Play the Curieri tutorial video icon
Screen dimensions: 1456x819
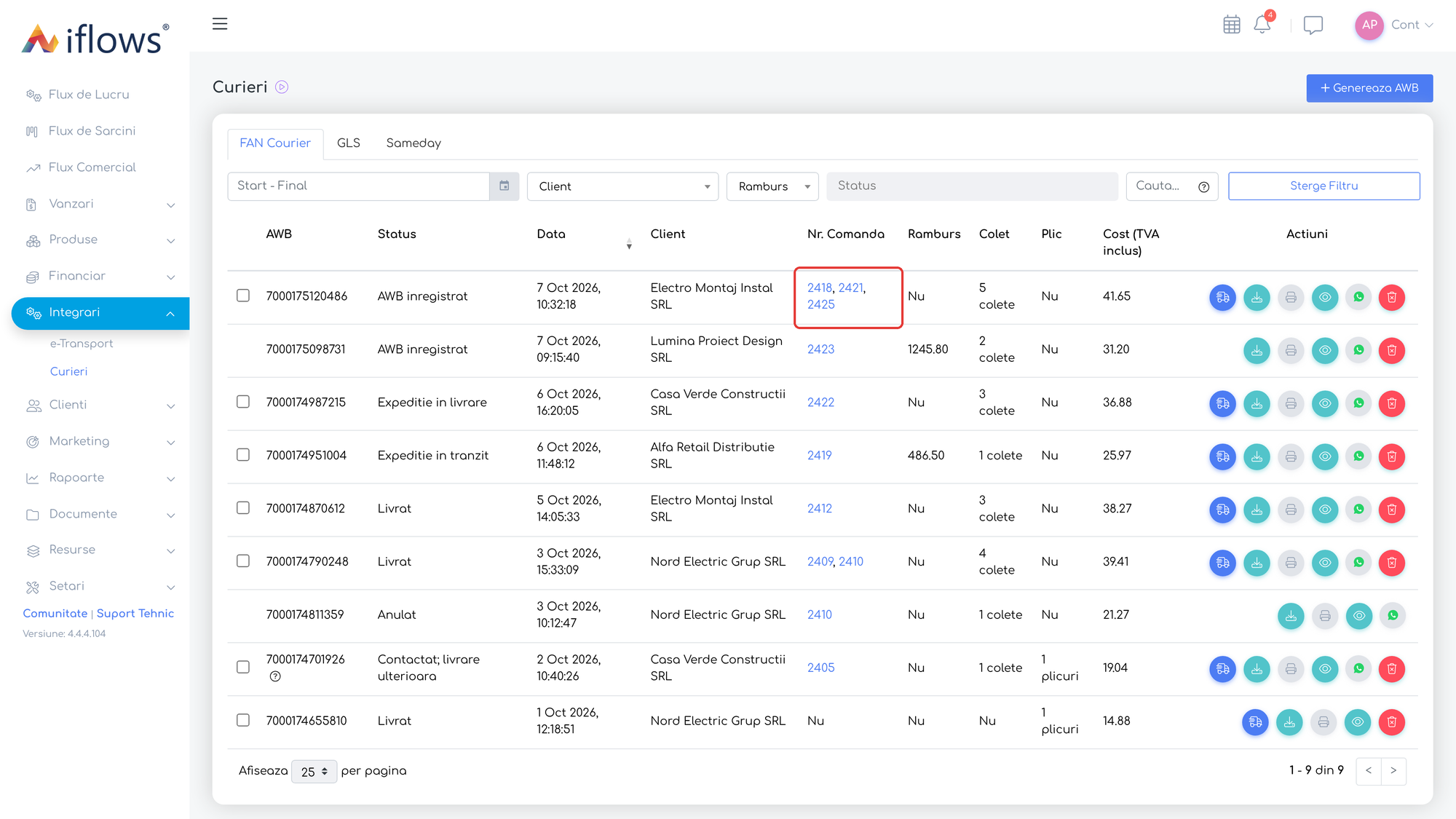tap(282, 87)
